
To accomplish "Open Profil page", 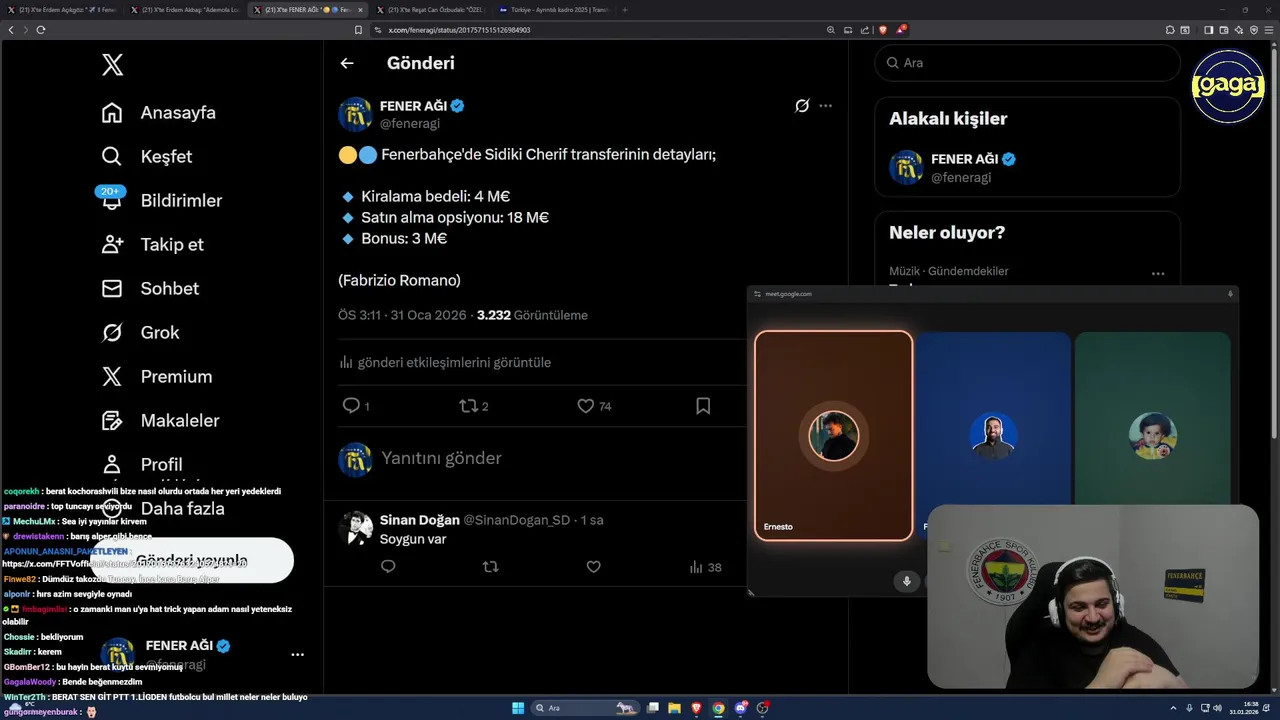I will [x=142, y=465].
